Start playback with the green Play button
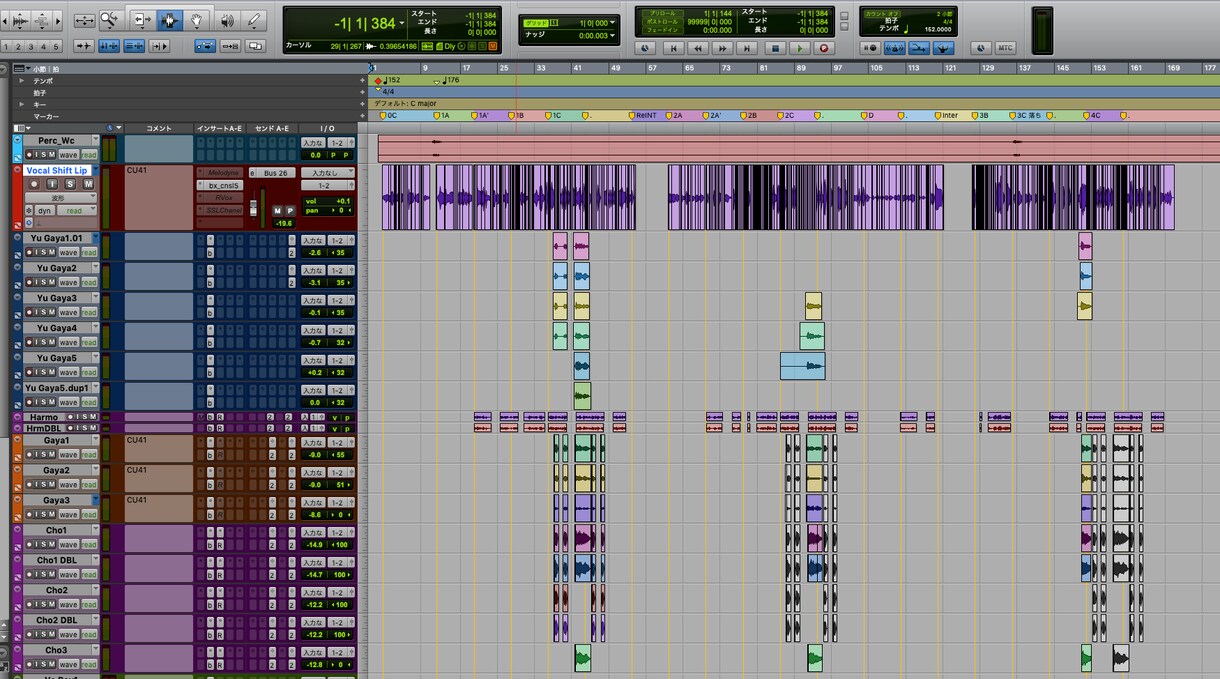This screenshot has width=1220, height=679. click(799, 48)
